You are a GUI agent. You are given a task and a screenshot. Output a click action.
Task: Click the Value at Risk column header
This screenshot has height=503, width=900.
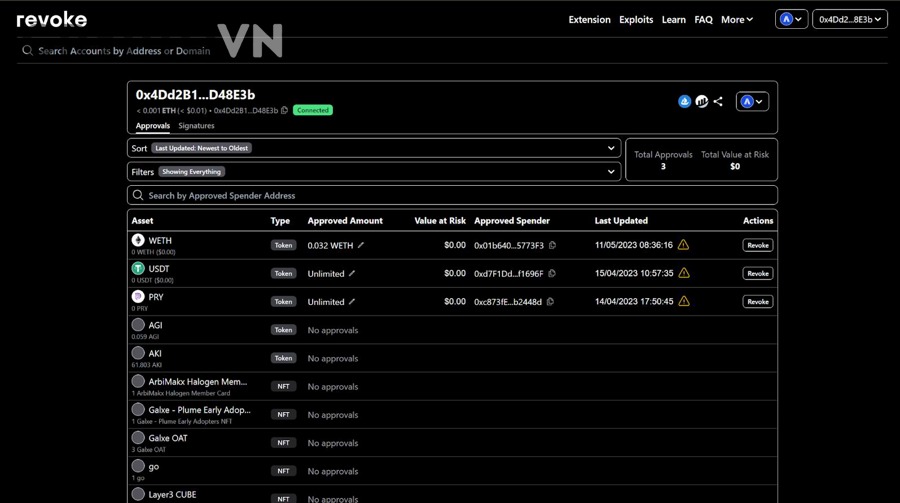point(440,220)
